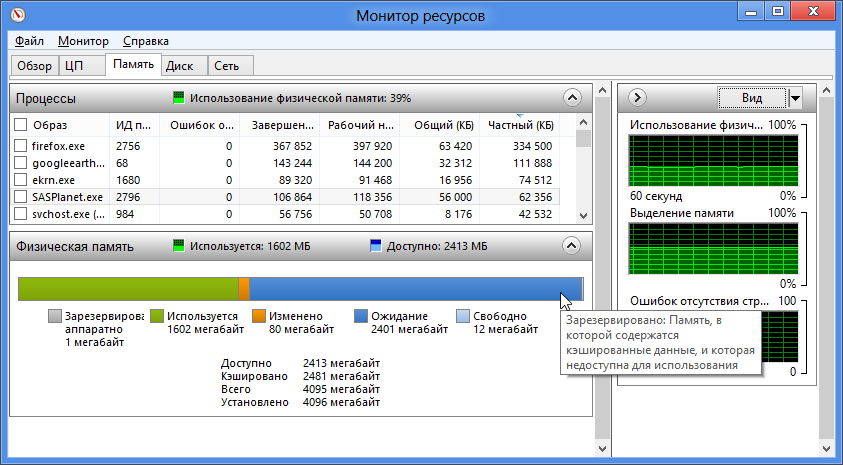Image resolution: width=843 pixels, height=465 pixels.
Task: Enable the SASPlanet.exe checkbox
Action: pyautogui.click(x=20, y=197)
